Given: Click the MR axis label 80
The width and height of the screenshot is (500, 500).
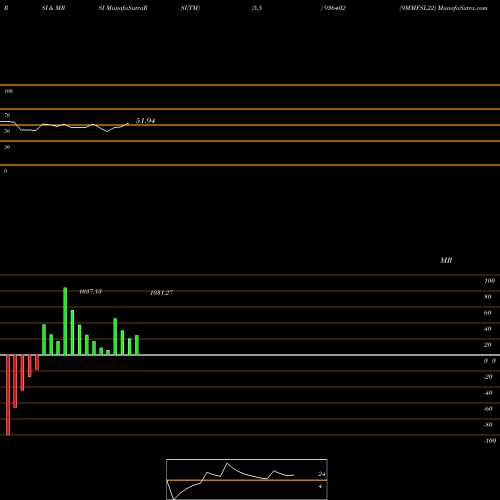Looking at the screenshot, I should pos(488,297).
